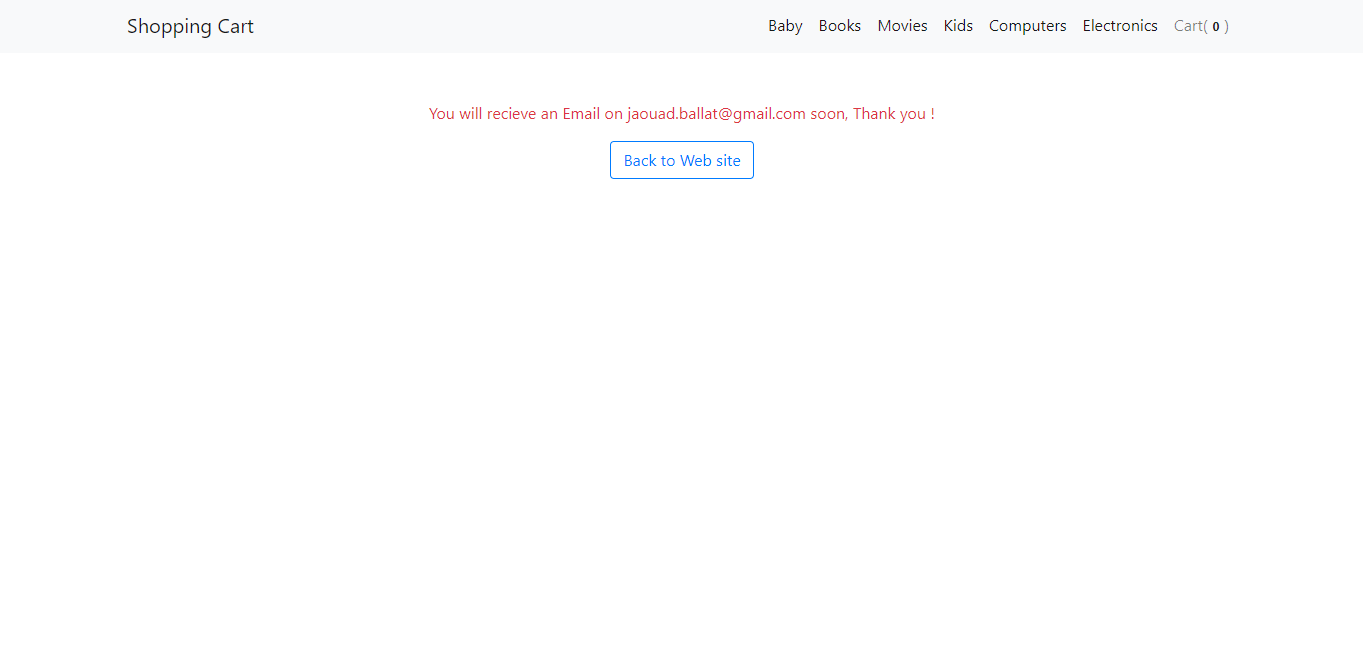The image size is (1363, 671).
Task: Click the Shopping Cart header title
Action: pyautogui.click(x=190, y=26)
